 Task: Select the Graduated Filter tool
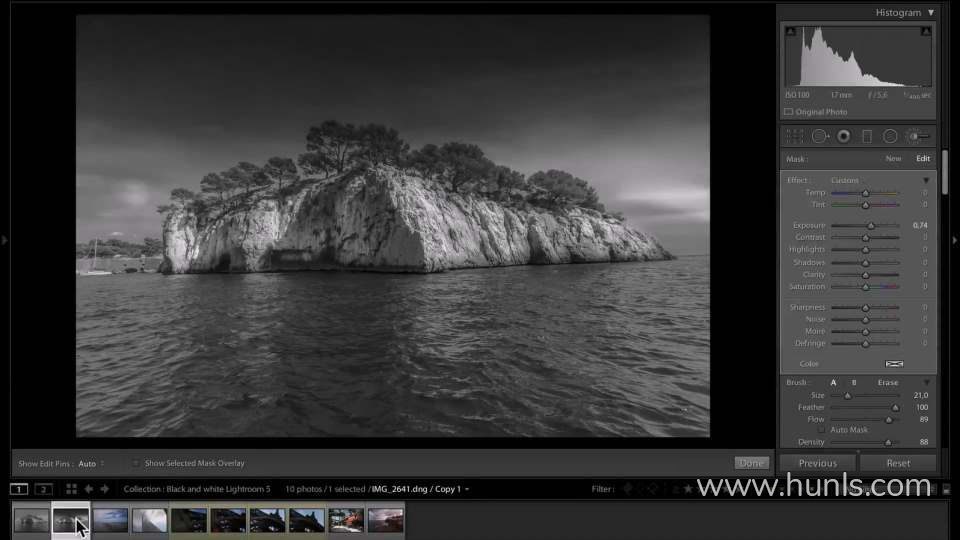point(867,137)
